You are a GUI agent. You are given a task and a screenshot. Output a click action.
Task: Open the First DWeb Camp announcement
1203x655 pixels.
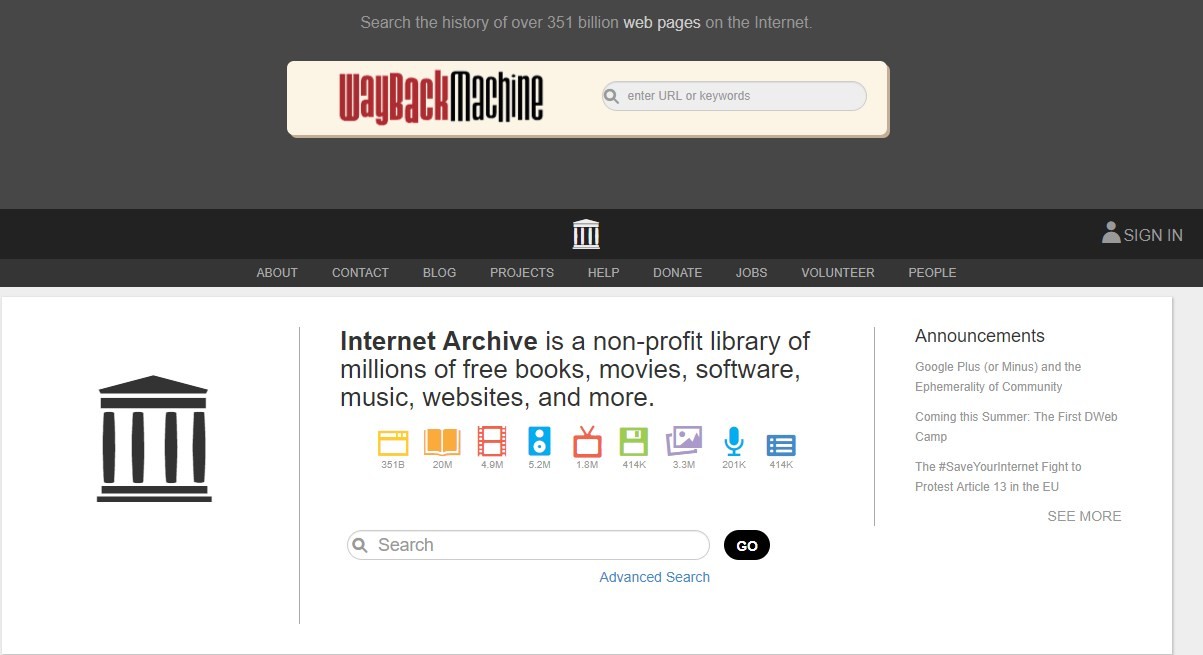[x=1015, y=426]
